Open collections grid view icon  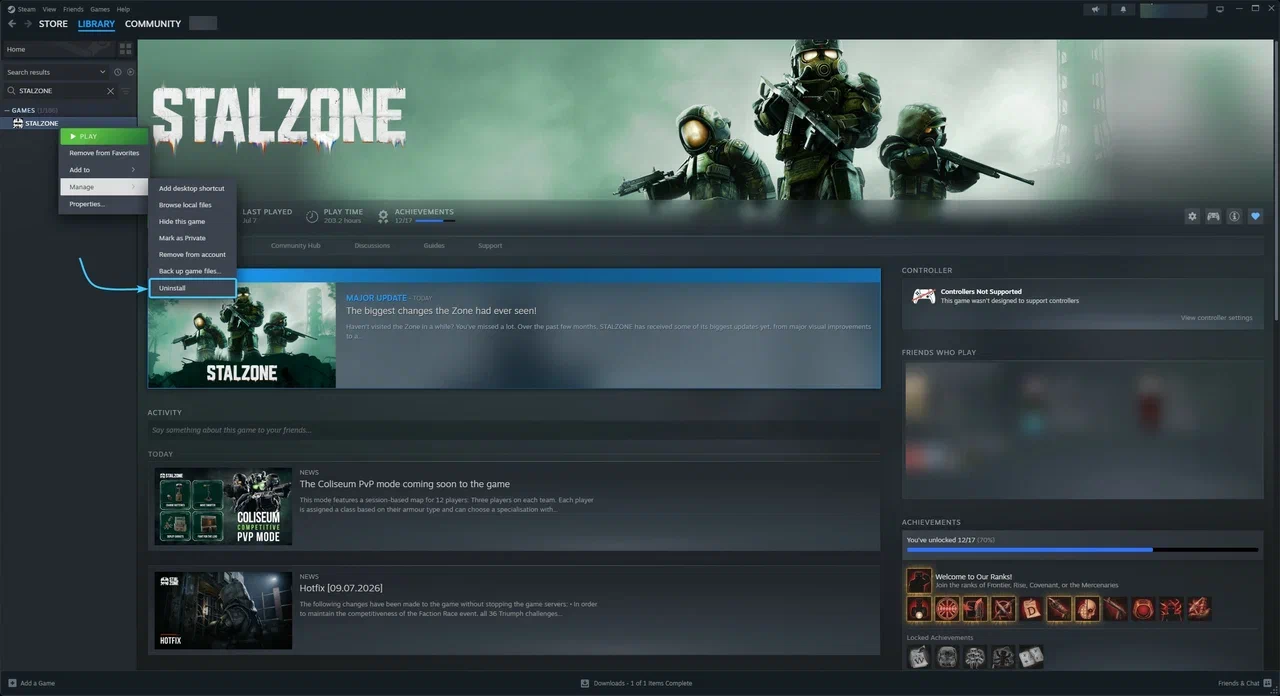[x=125, y=48]
